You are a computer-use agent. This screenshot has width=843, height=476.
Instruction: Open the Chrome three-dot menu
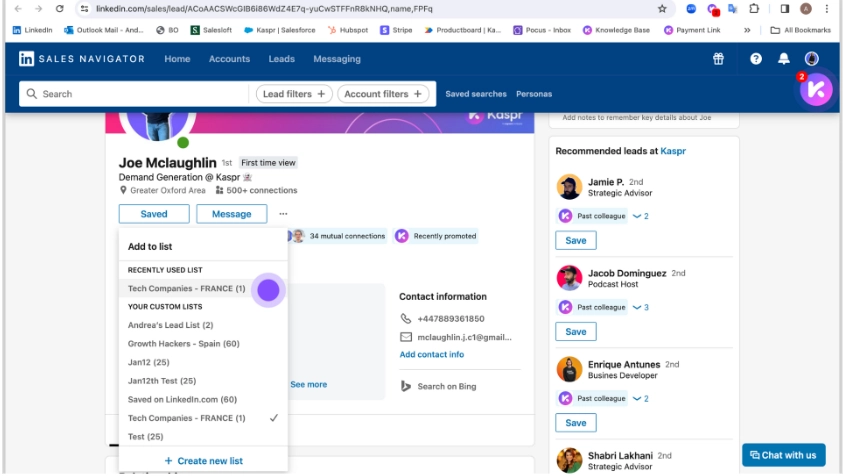click(x=827, y=9)
